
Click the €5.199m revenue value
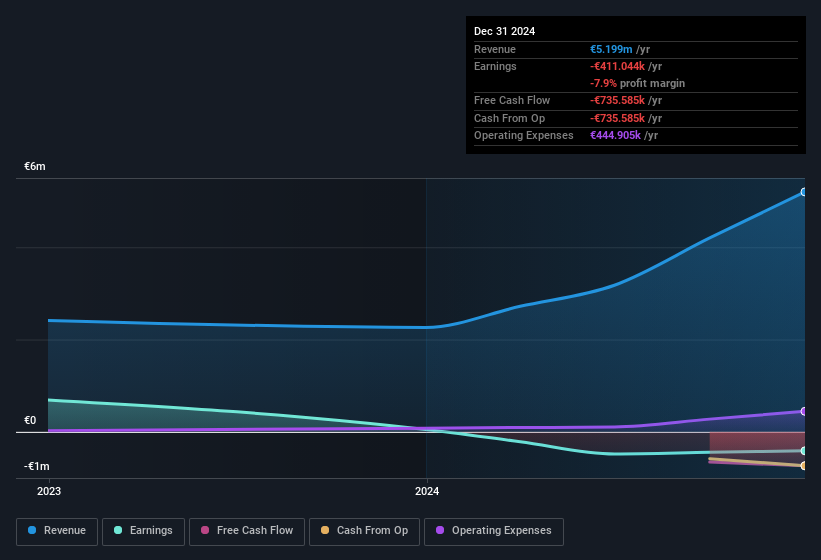coord(611,49)
